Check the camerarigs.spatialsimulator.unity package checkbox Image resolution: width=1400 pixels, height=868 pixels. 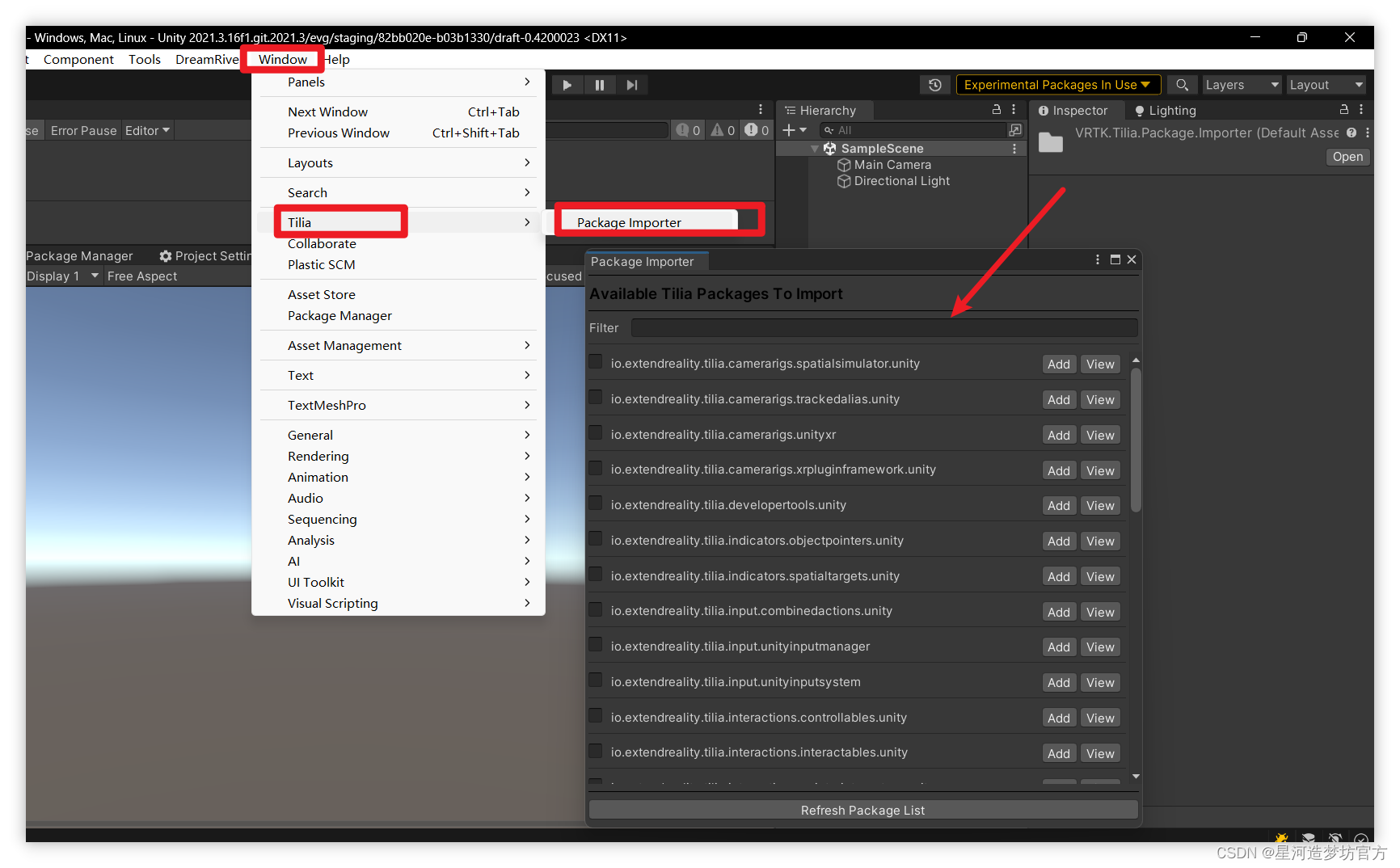596,361
